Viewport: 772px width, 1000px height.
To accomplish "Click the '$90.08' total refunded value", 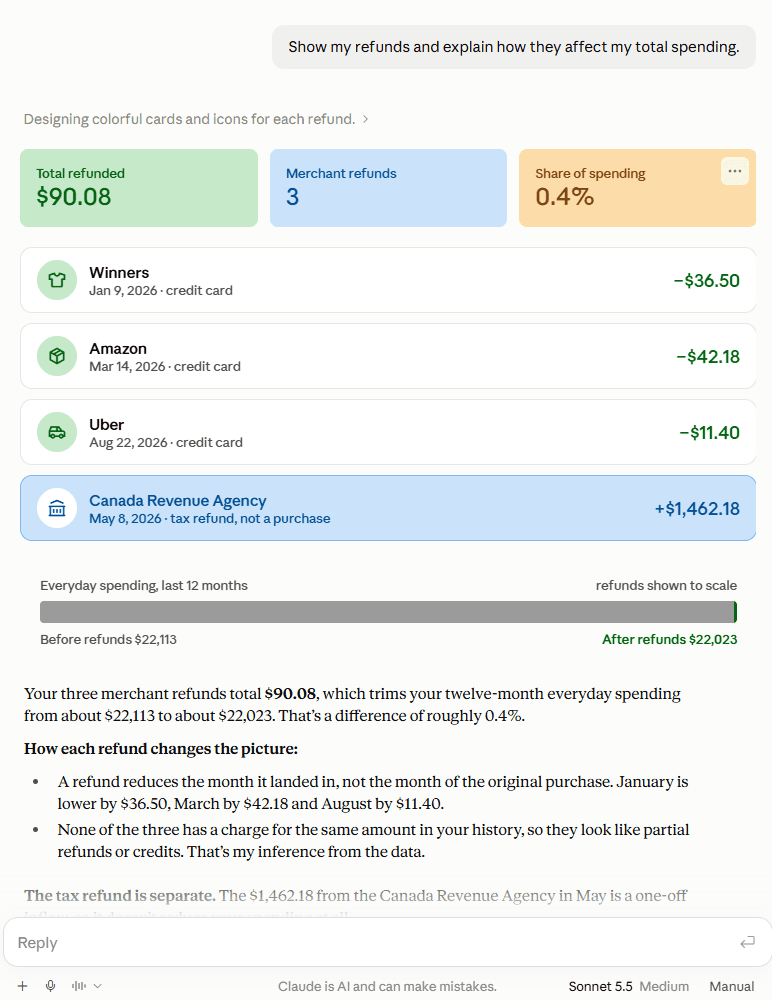I will pos(73,197).
